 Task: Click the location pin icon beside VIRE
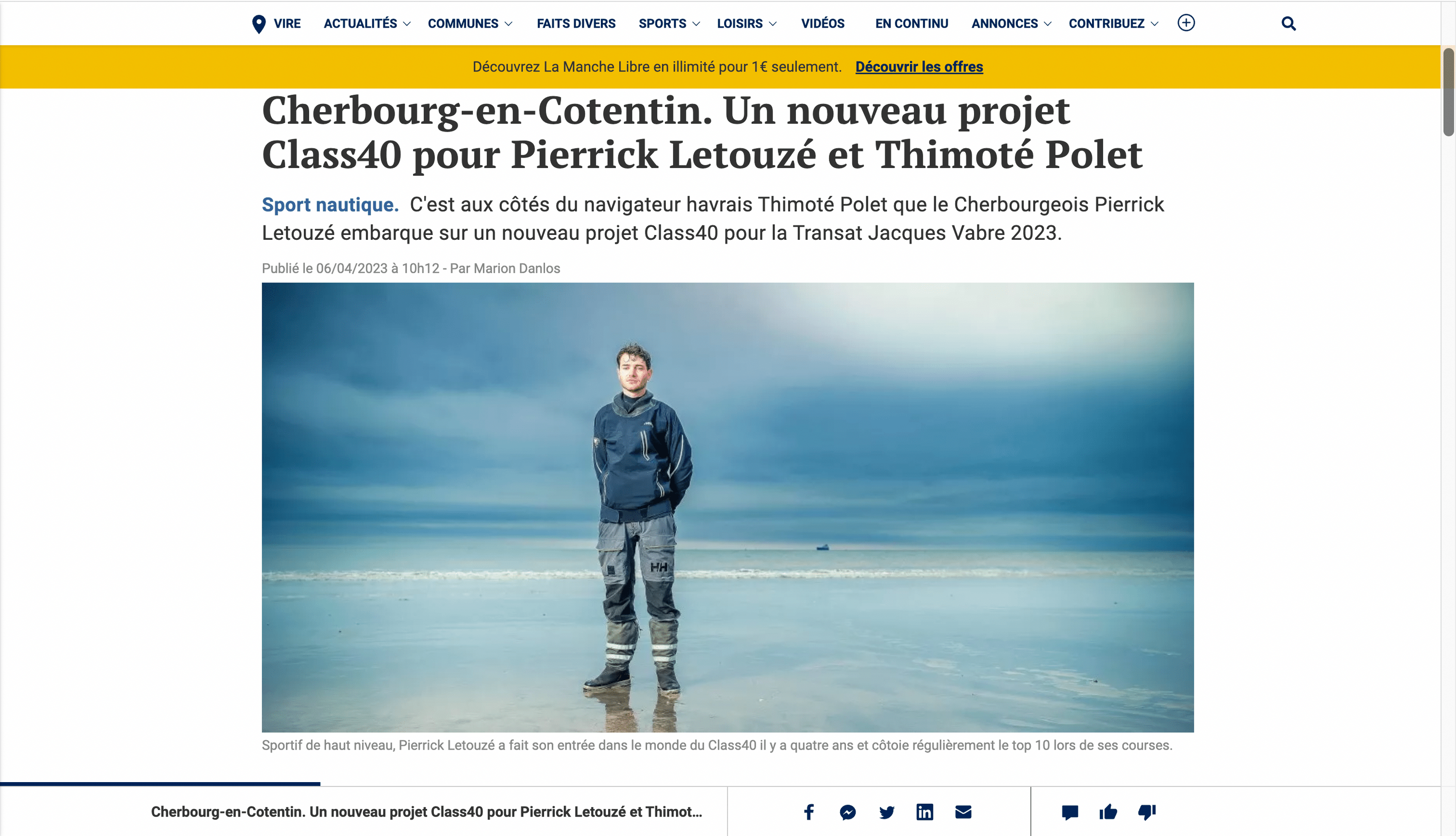tap(259, 23)
